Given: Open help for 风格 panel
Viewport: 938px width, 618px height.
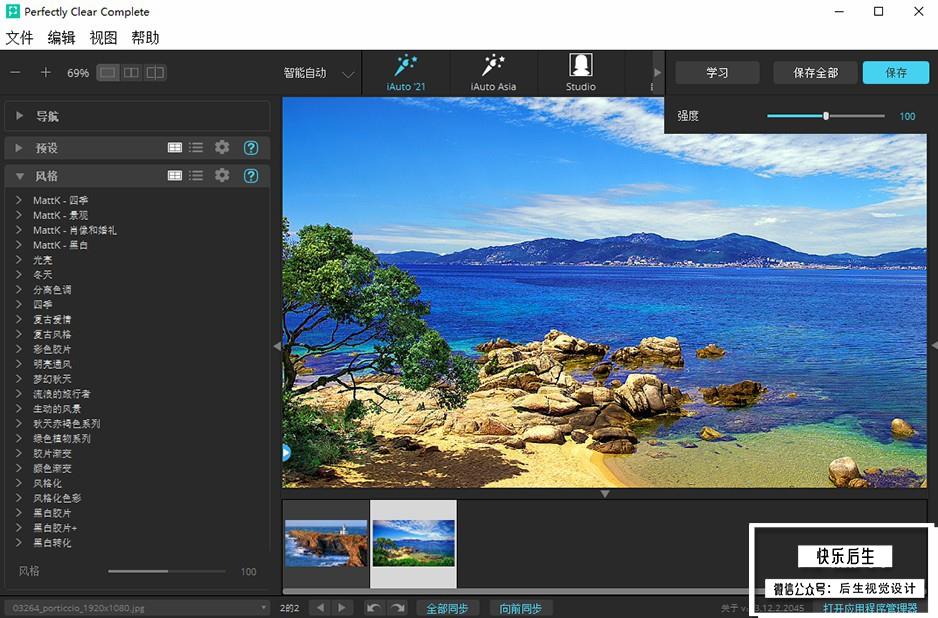Looking at the screenshot, I should point(251,176).
